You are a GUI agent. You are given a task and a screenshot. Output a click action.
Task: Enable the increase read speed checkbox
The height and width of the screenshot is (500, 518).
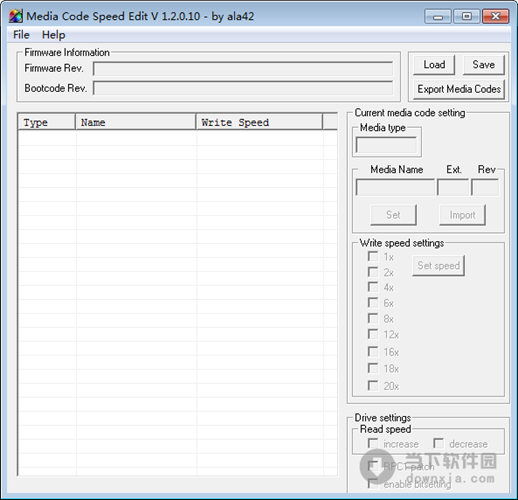coord(373,443)
